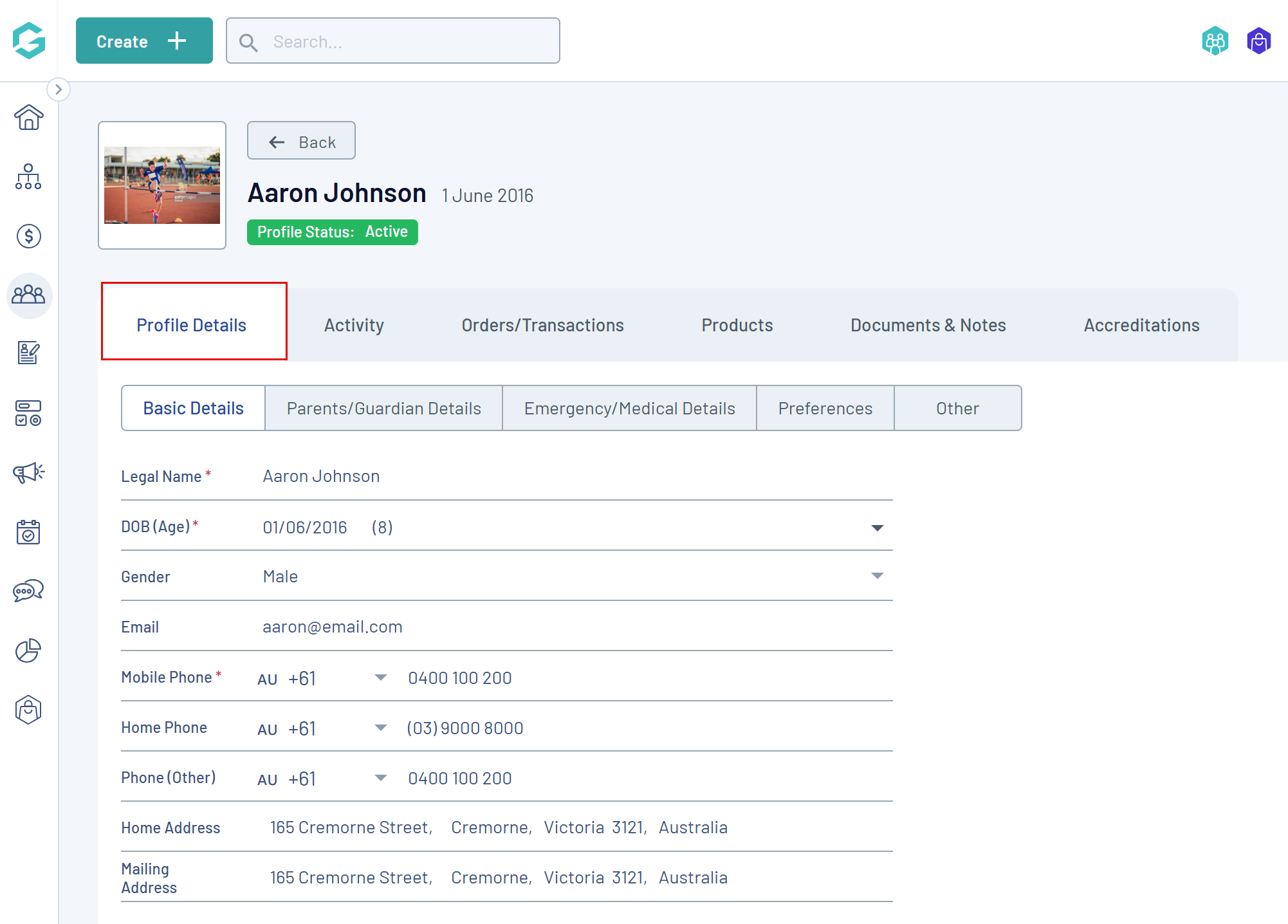Click the dollar finance sidebar icon

[x=28, y=236]
